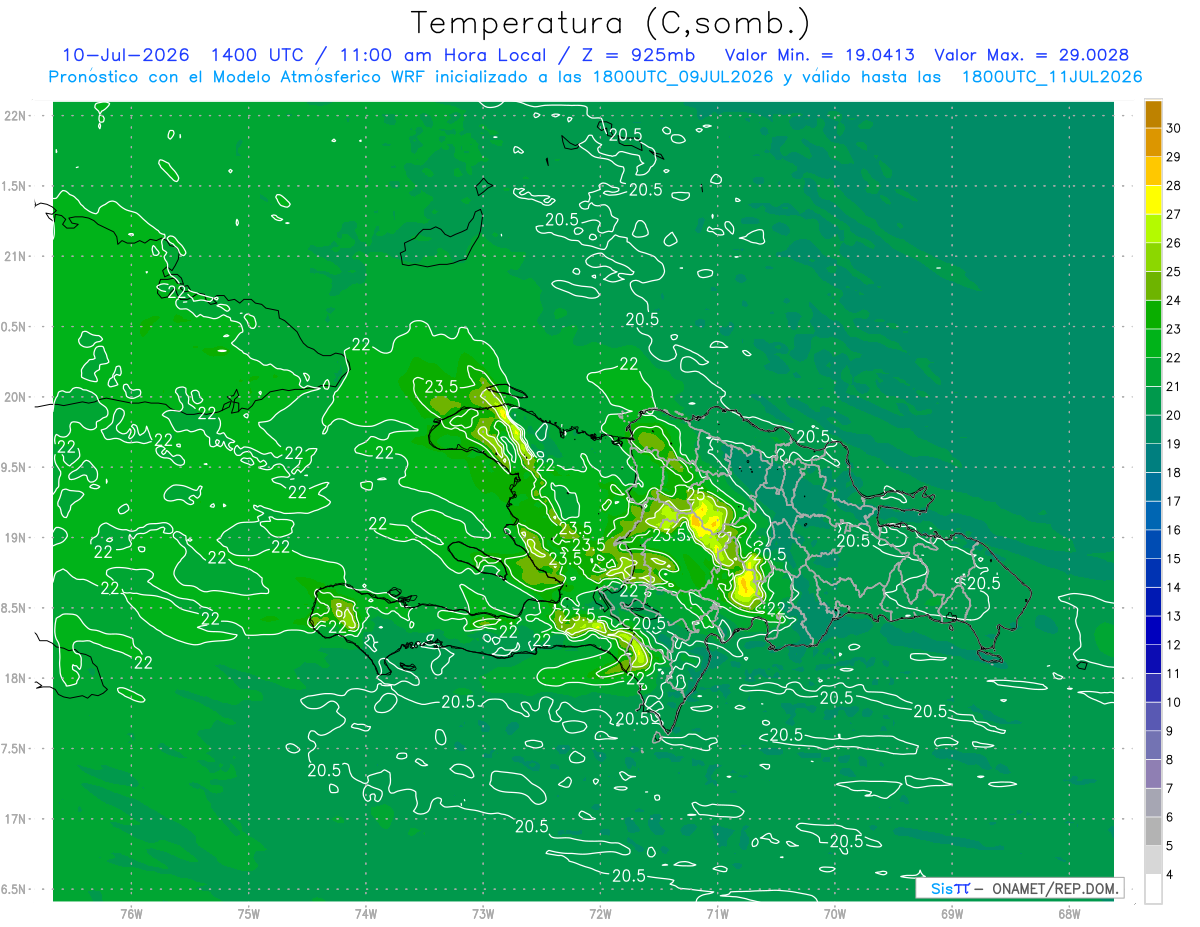Click the dark orange top swatch of color scale
This screenshot has width=1200, height=927.
point(1153,114)
